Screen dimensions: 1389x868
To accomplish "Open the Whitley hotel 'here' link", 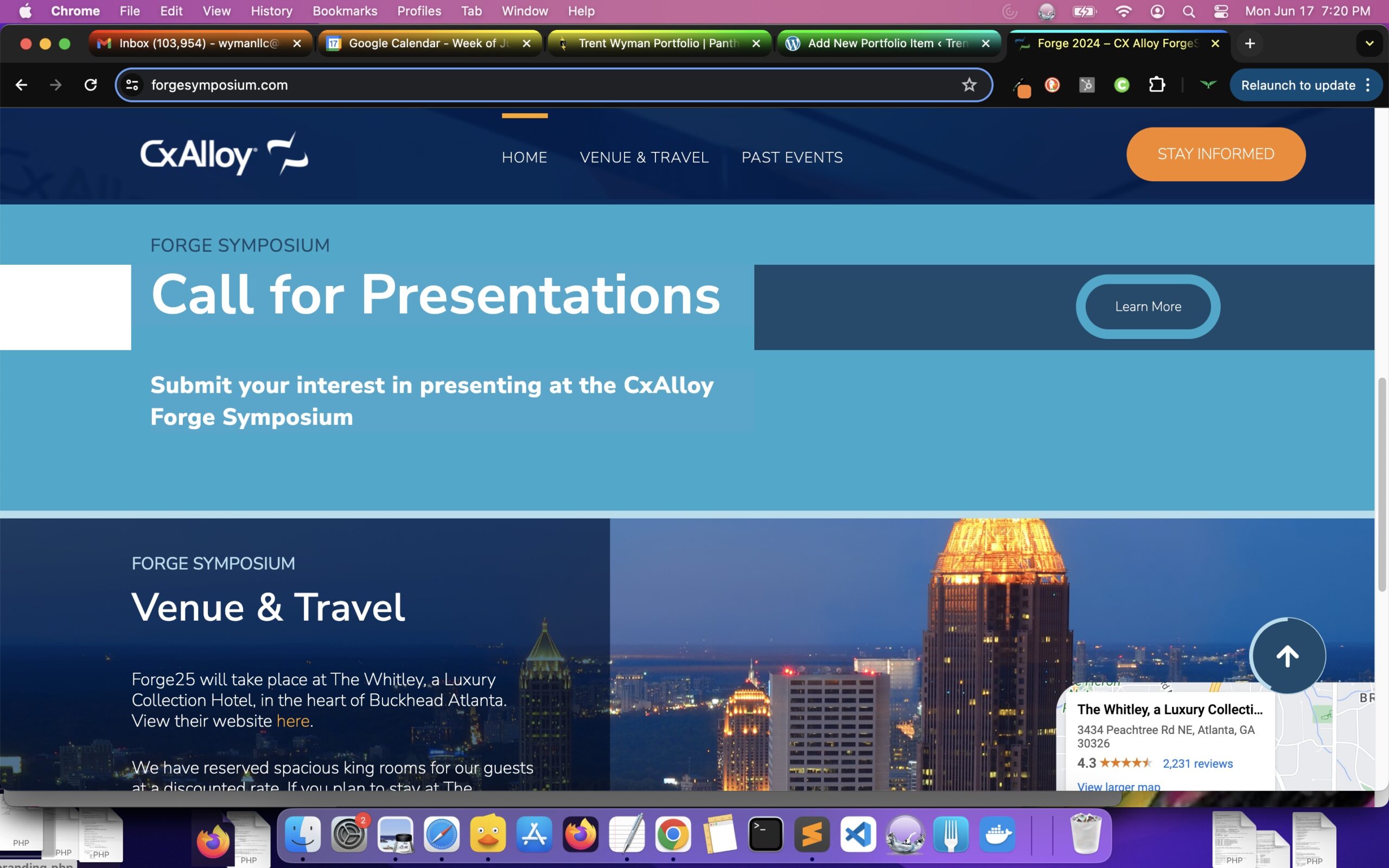I will (293, 721).
